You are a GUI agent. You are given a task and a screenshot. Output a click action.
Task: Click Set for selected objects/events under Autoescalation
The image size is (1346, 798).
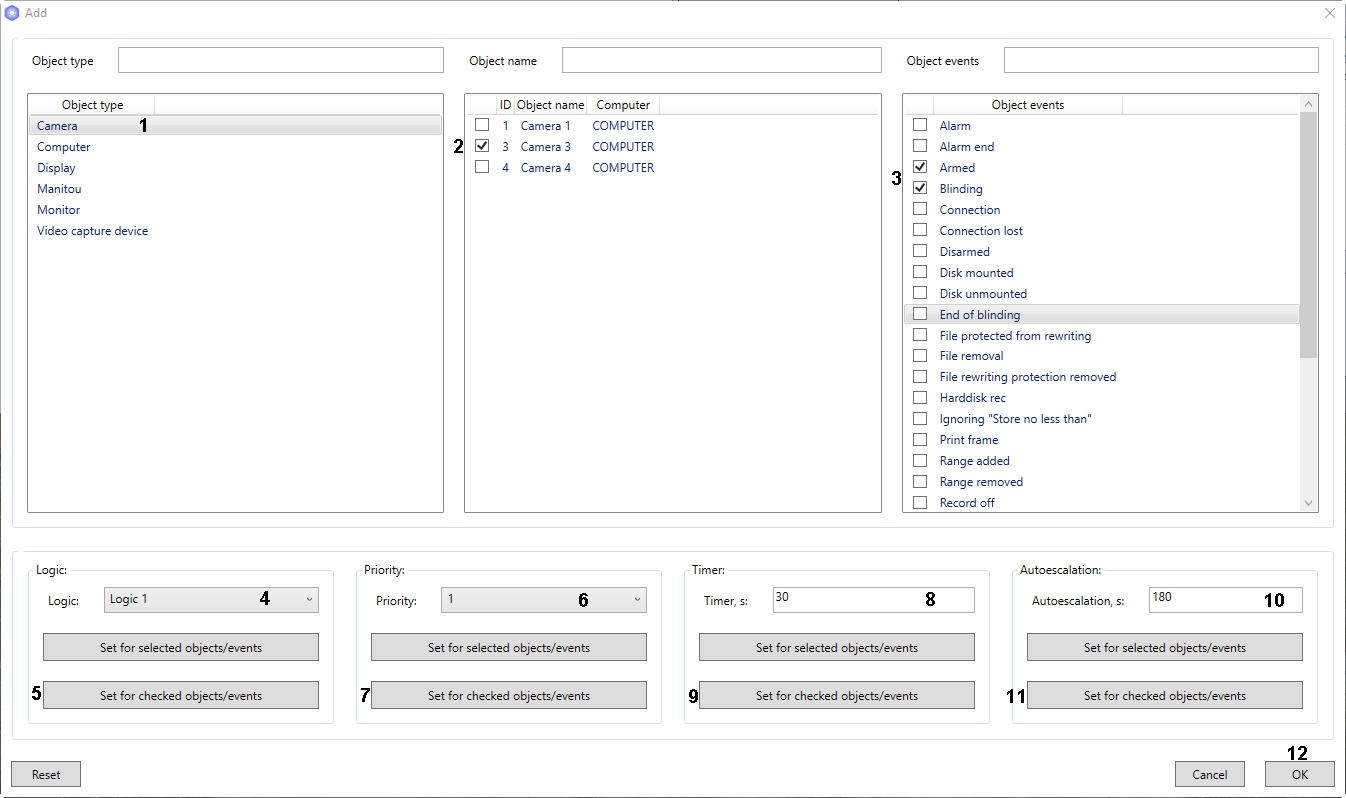[x=1165, y=647]
